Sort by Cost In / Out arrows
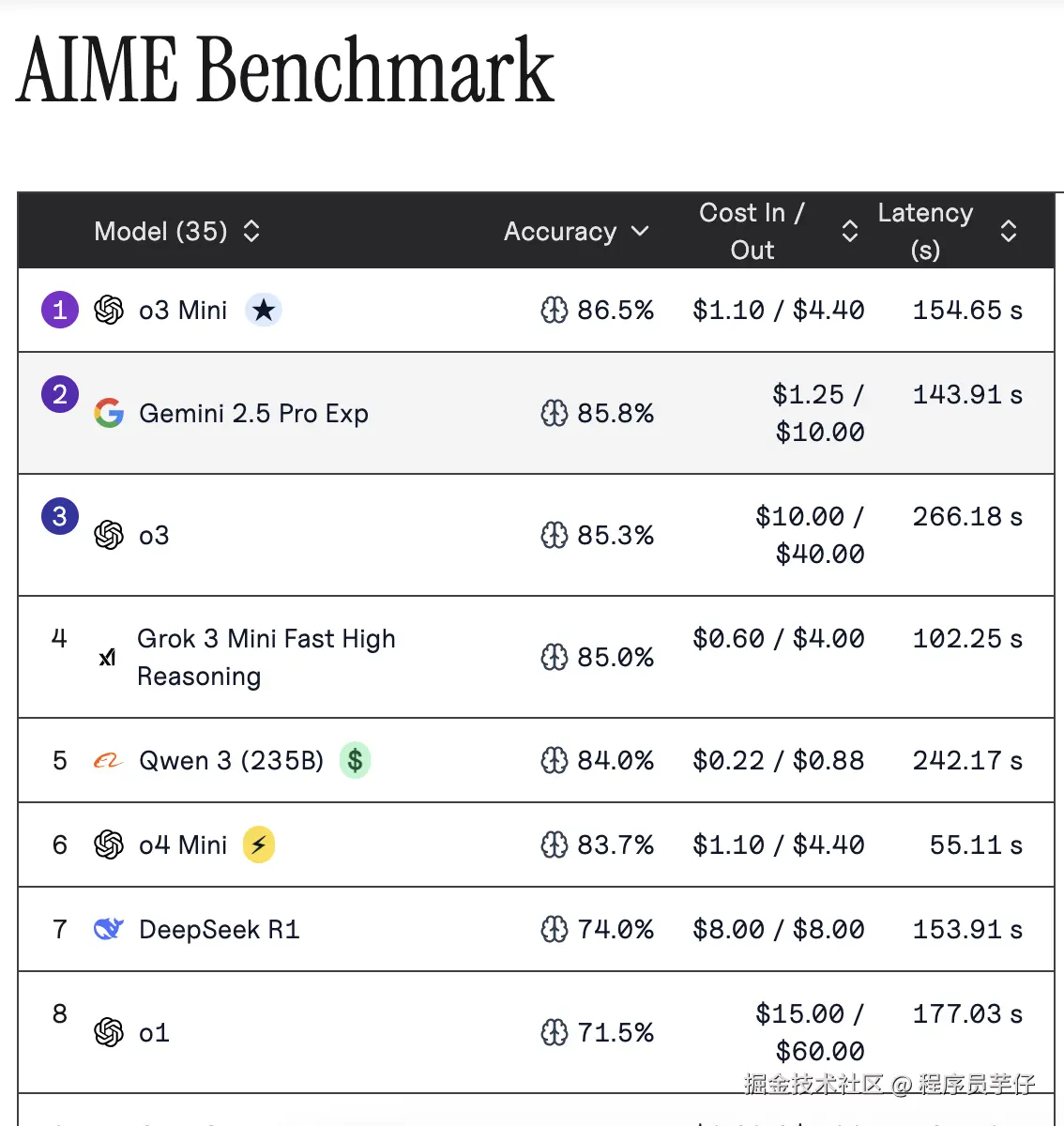Screen dimensions: 1064x1126 tap(849, 231)
